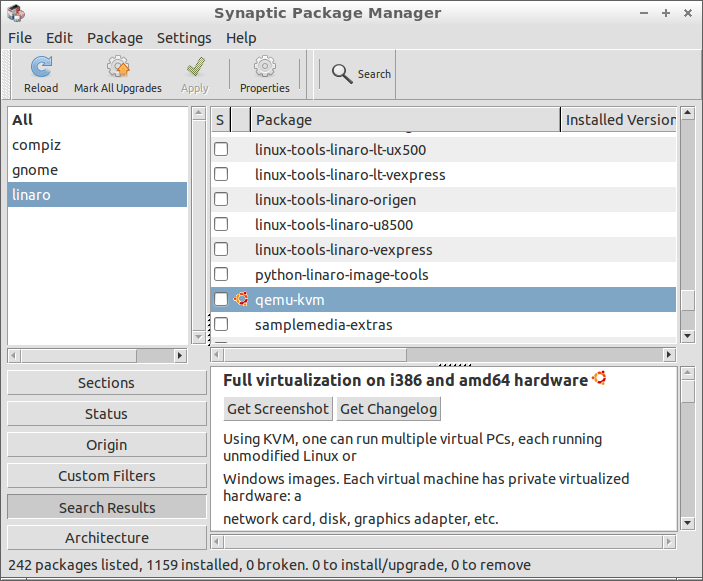703x581 pixels.
Task: Toggle checkbox for linux-tools-linaro-vexpress
Action: (x=221, y=249)
